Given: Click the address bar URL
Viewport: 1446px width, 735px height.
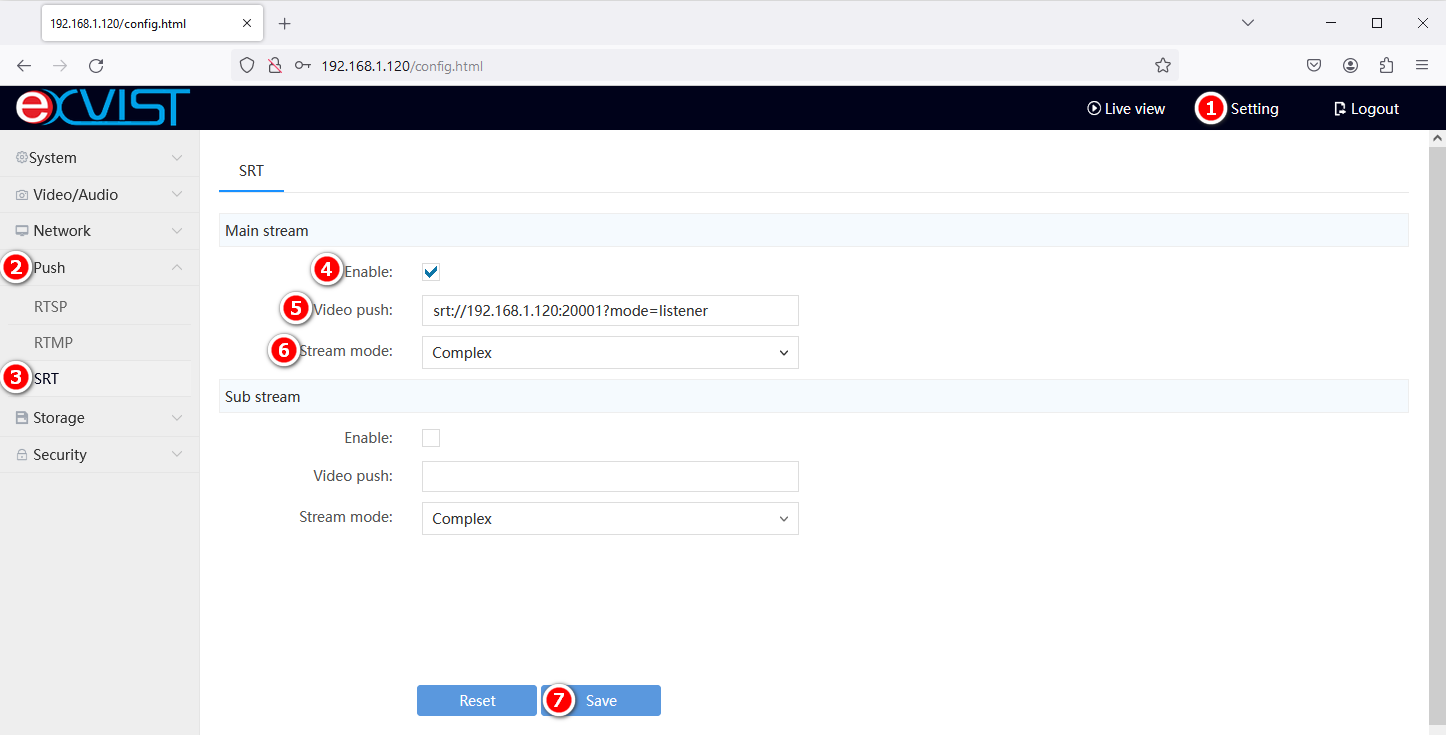Looking at the screenshot, I should tap(402, 66).
